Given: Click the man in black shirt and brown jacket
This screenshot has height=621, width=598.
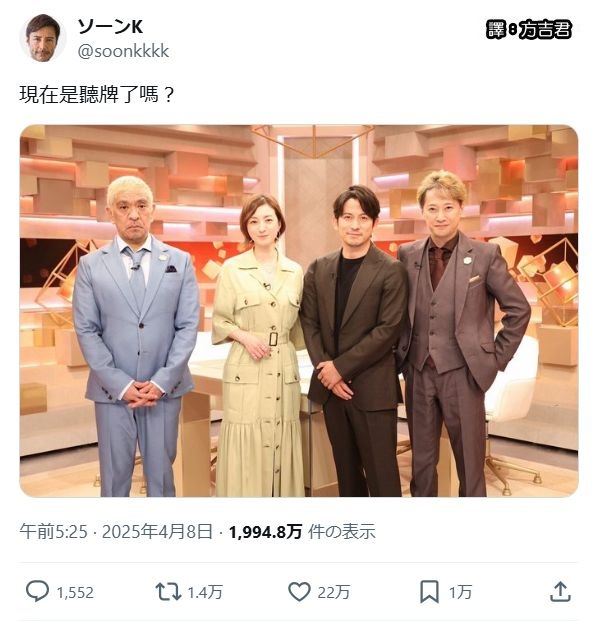Looking at the screenshot, I should click(354, 341).
